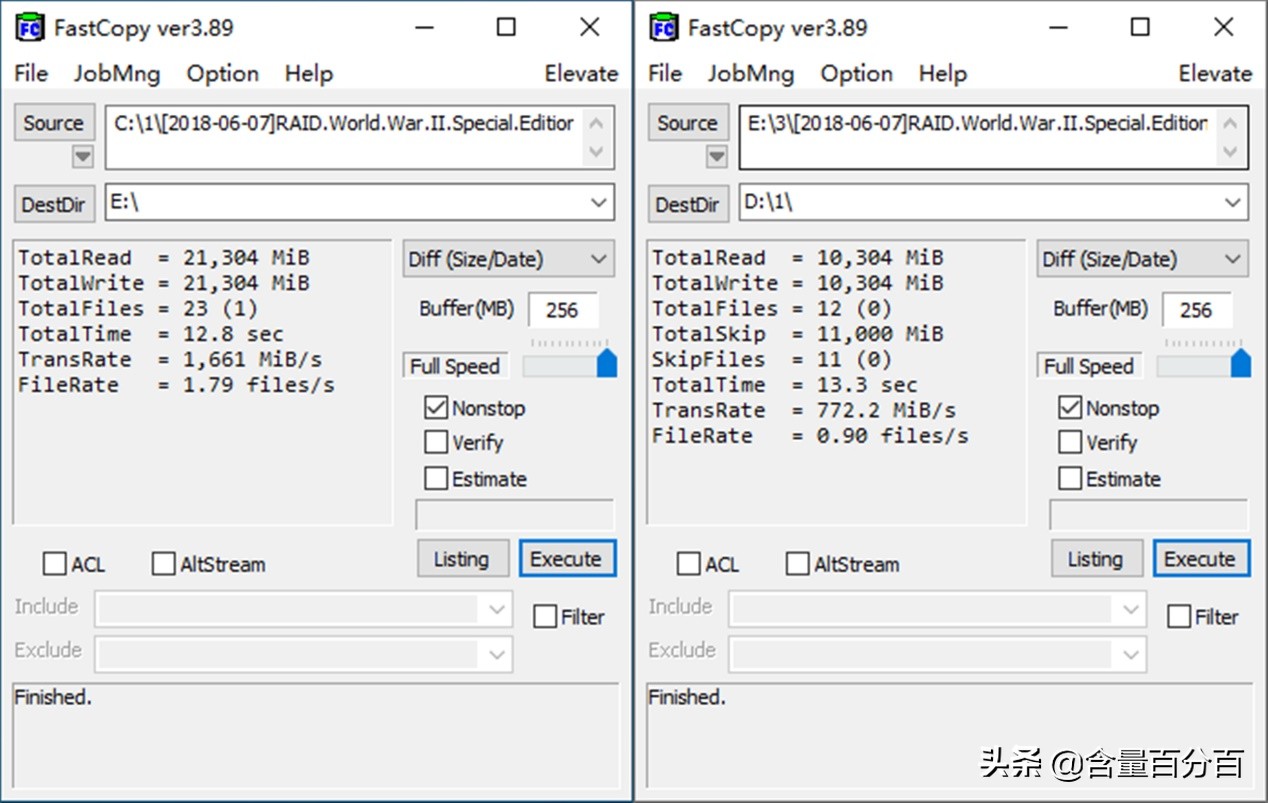This screenshot has height=803, width=1268.
Task: Open Source history arrow in right window
Action: click(716, 157)
